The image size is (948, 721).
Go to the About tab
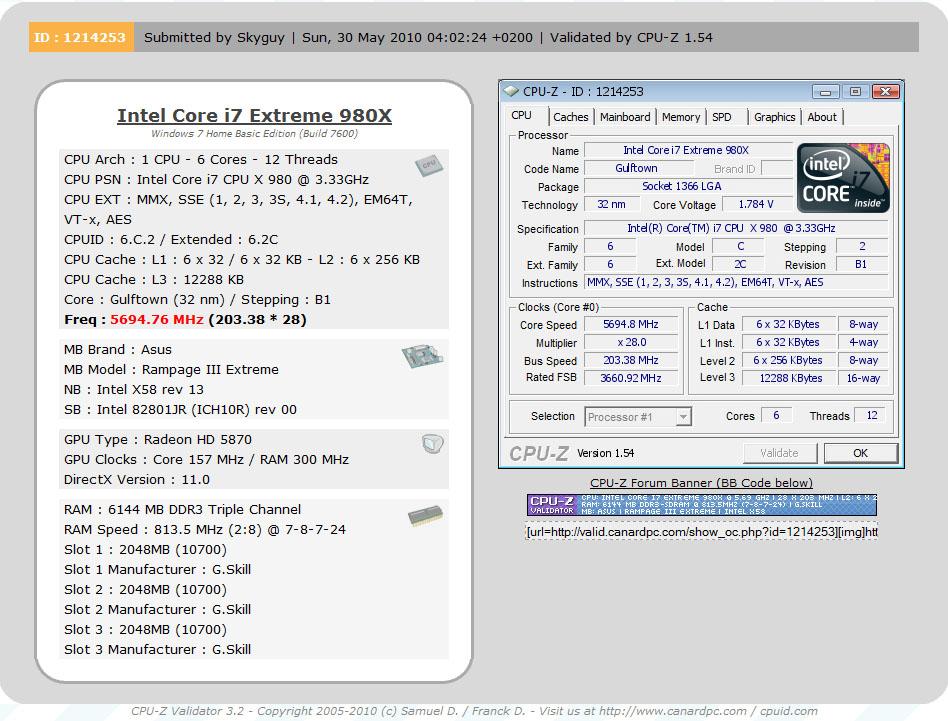822,117
